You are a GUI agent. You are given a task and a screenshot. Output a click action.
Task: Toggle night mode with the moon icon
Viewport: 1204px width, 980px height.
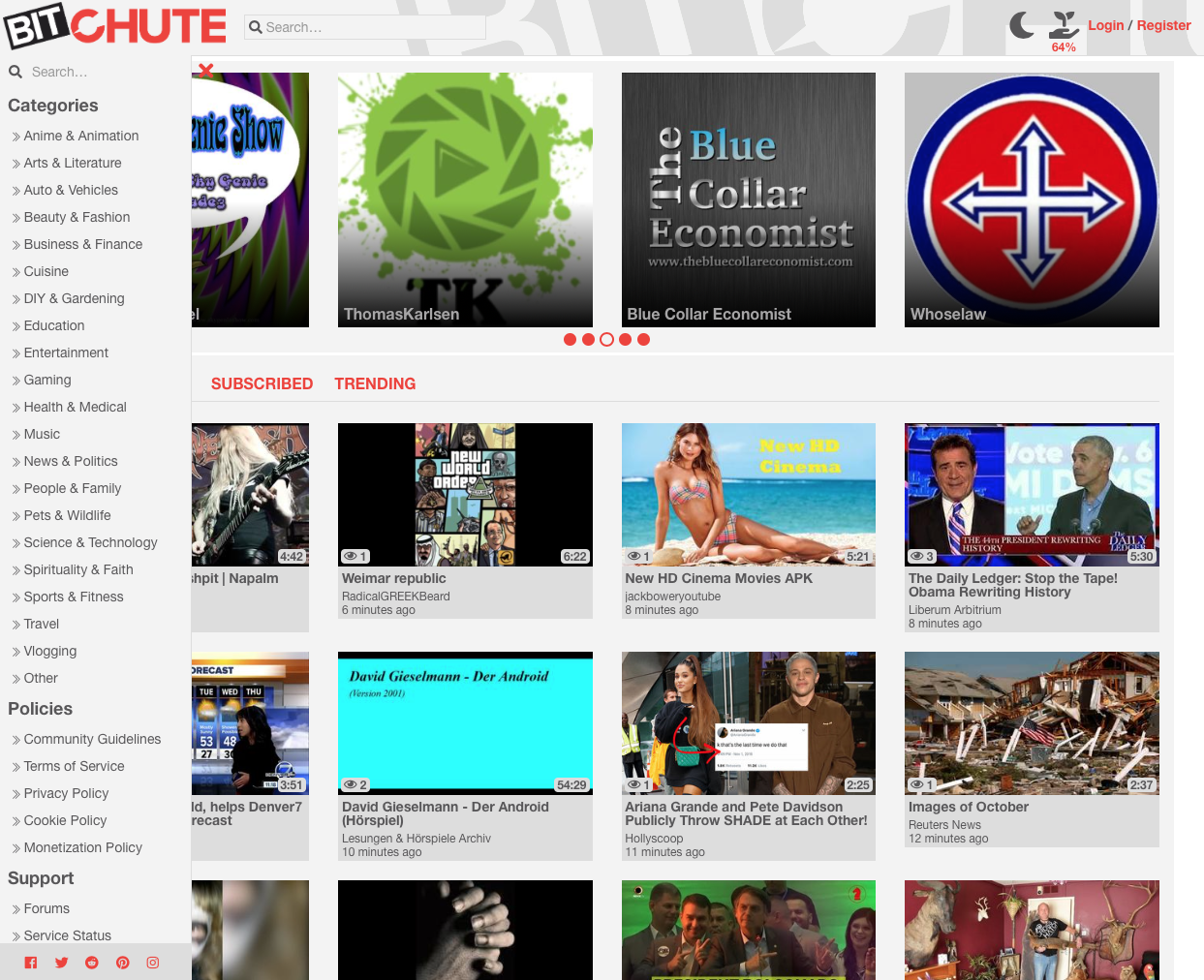click(x=1021, y=25)
